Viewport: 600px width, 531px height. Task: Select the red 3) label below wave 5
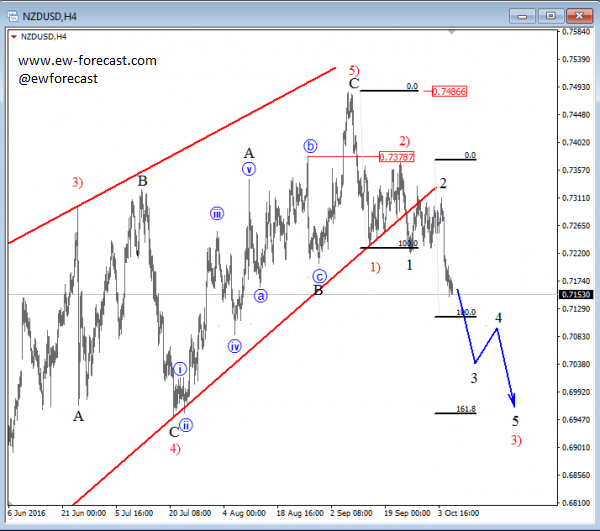(516, 440)
